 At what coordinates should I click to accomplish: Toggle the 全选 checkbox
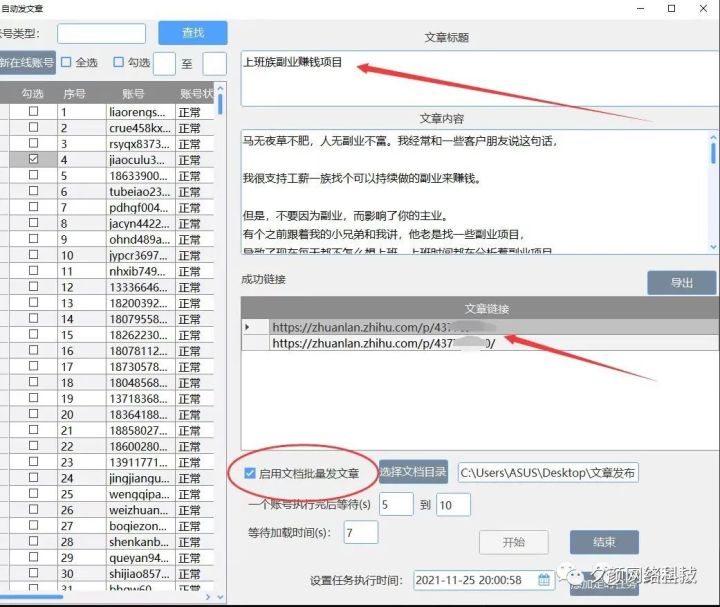pyautogui.click(x=66, y=62)
